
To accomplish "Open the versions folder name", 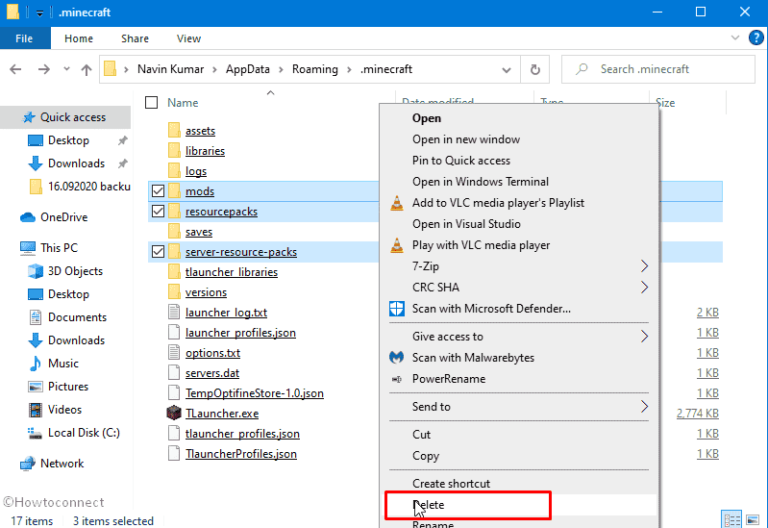I will [206, 292].
